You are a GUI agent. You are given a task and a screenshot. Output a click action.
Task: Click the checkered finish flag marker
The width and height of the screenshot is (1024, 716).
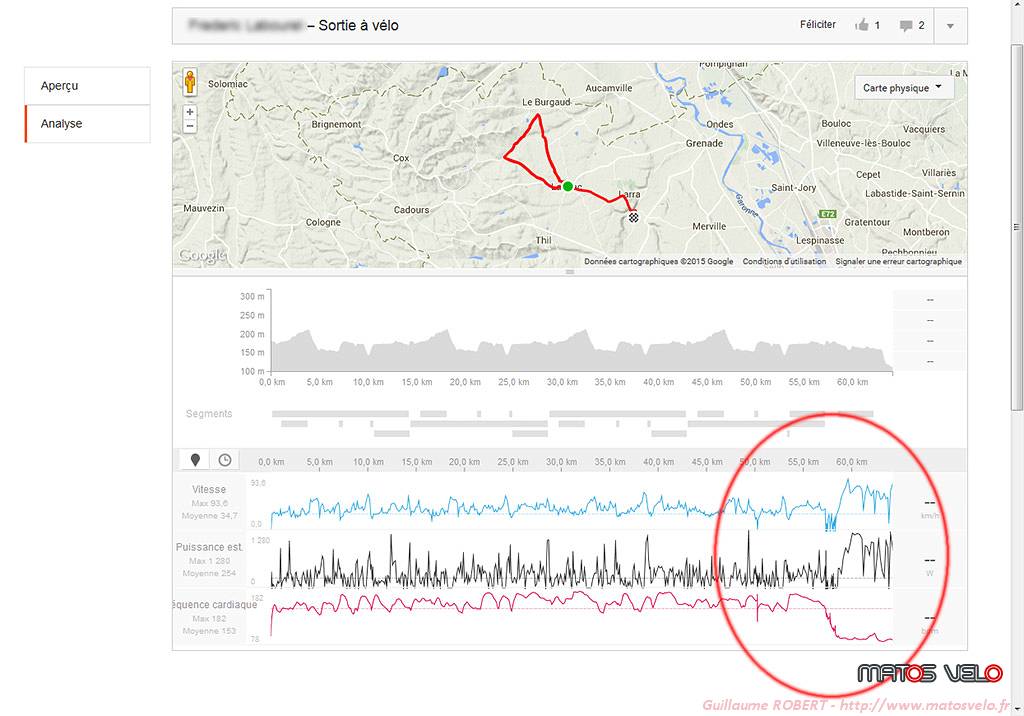click(x=633, y=218)
